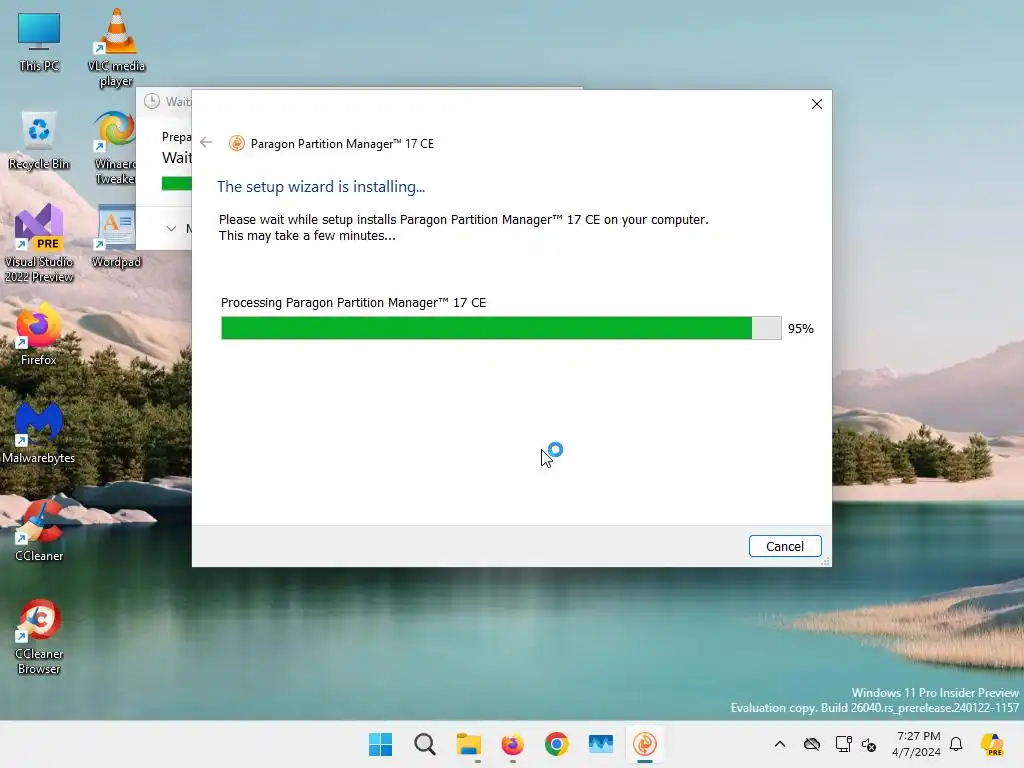
Task: Click the PRE badge icon in tray corner
Action: [x=993, y=744]
